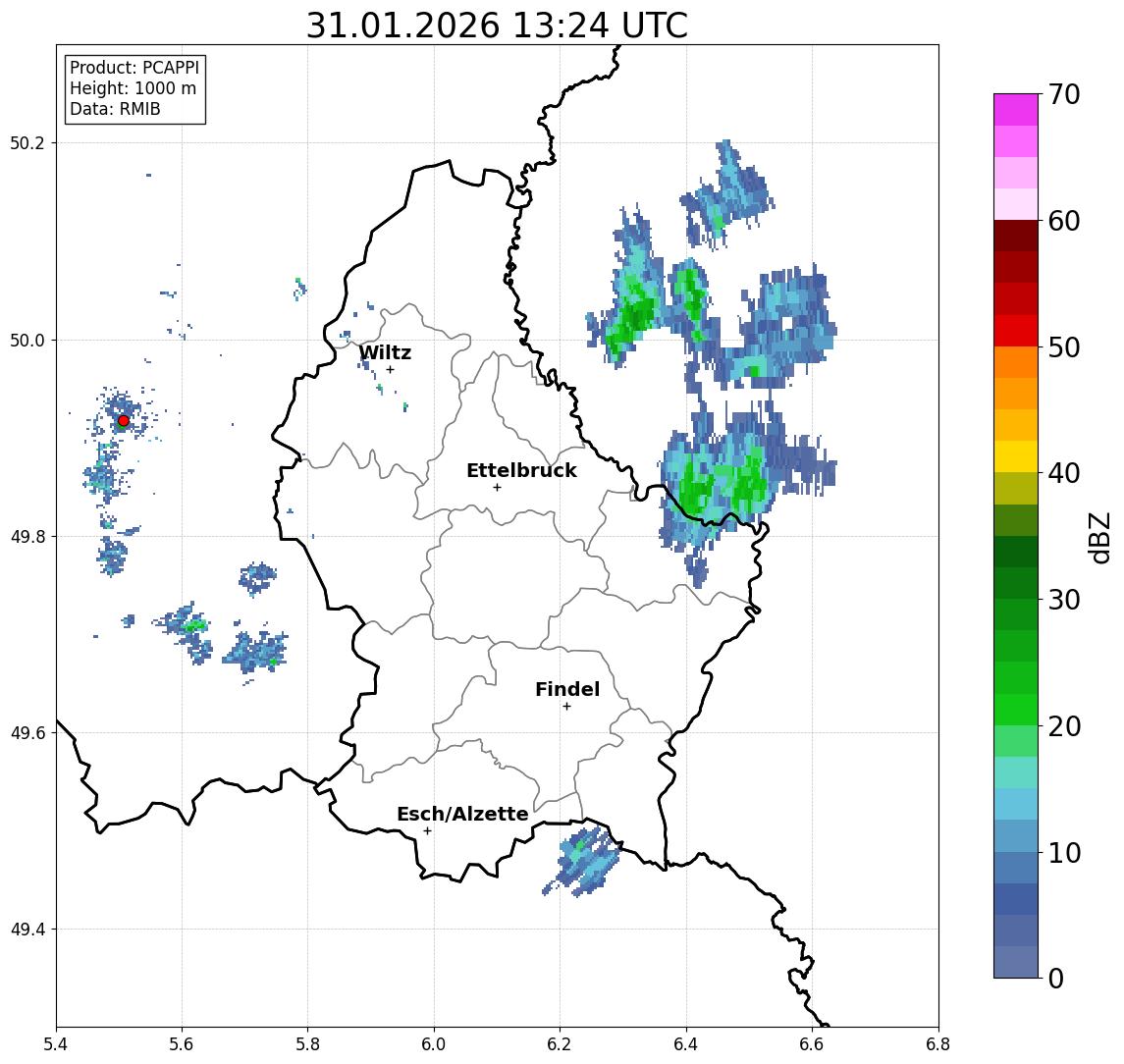Screen dimensions: 1124x1064
Task: Click the Esch/Alzette city label
Action: 462,814
